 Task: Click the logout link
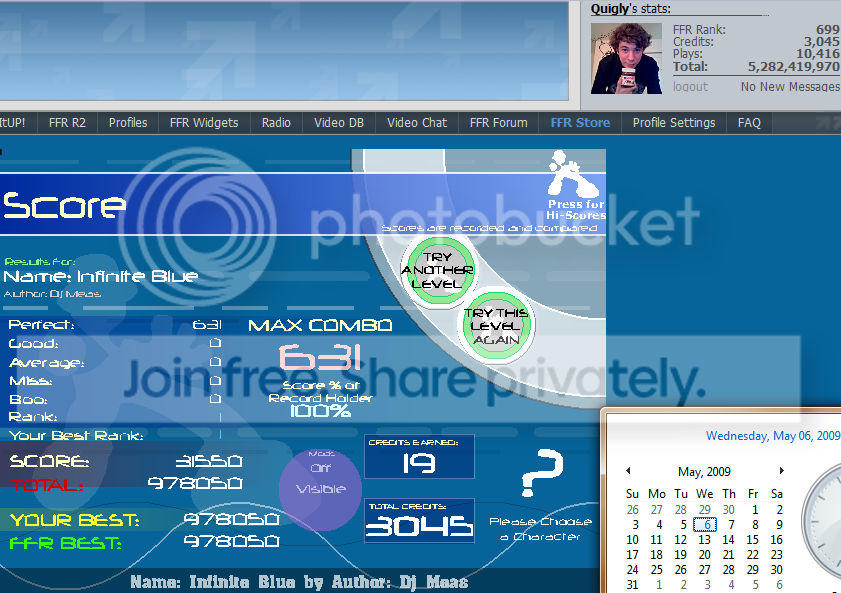tap(690, 87)
